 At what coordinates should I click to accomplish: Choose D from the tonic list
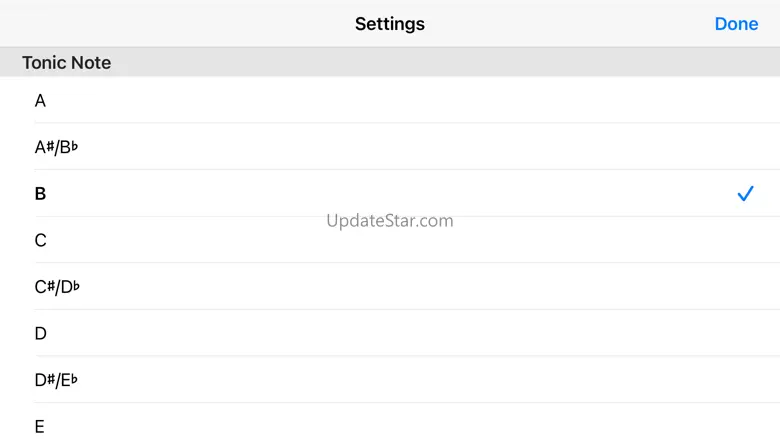point(390,333)
